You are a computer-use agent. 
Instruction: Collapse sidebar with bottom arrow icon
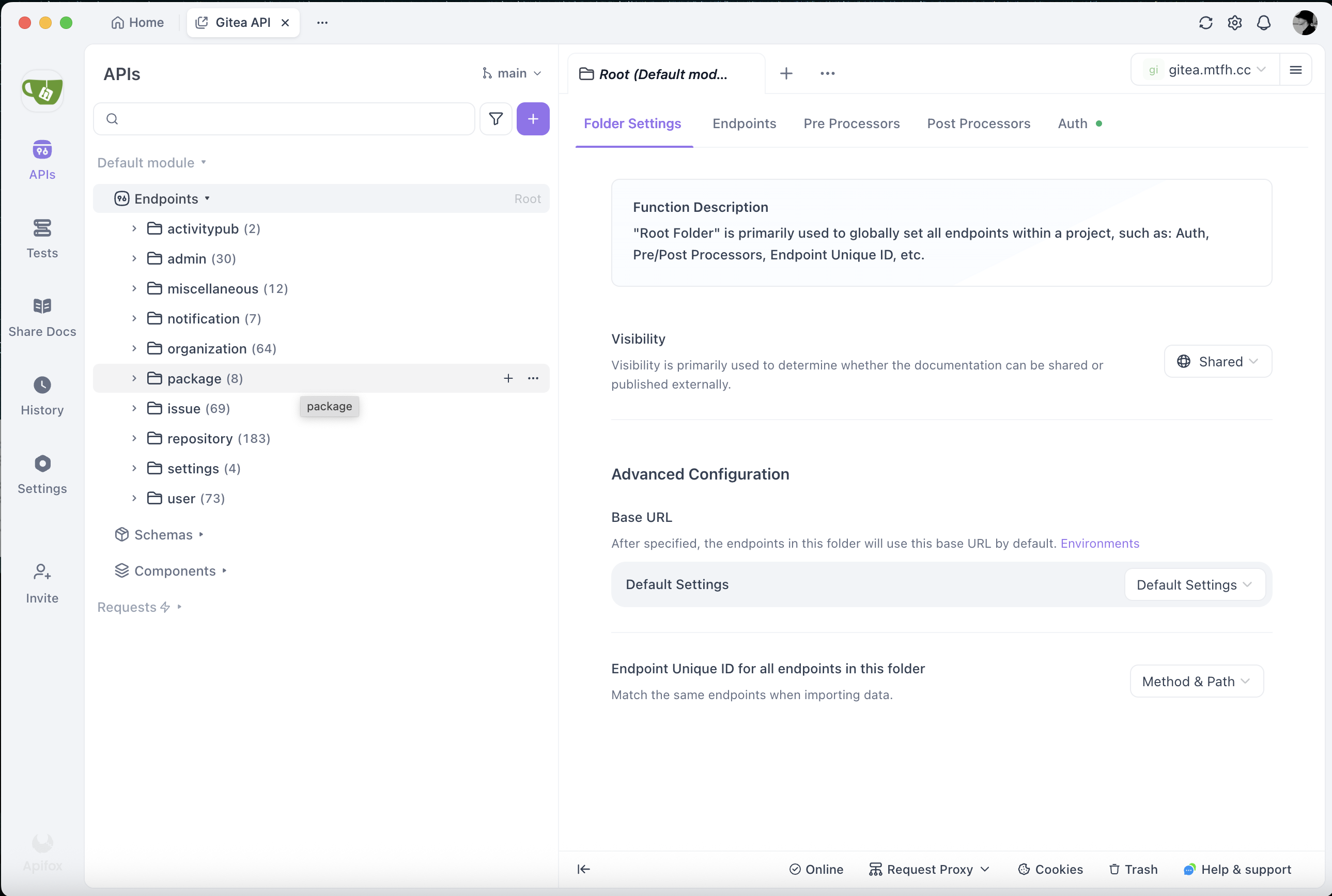583,869
